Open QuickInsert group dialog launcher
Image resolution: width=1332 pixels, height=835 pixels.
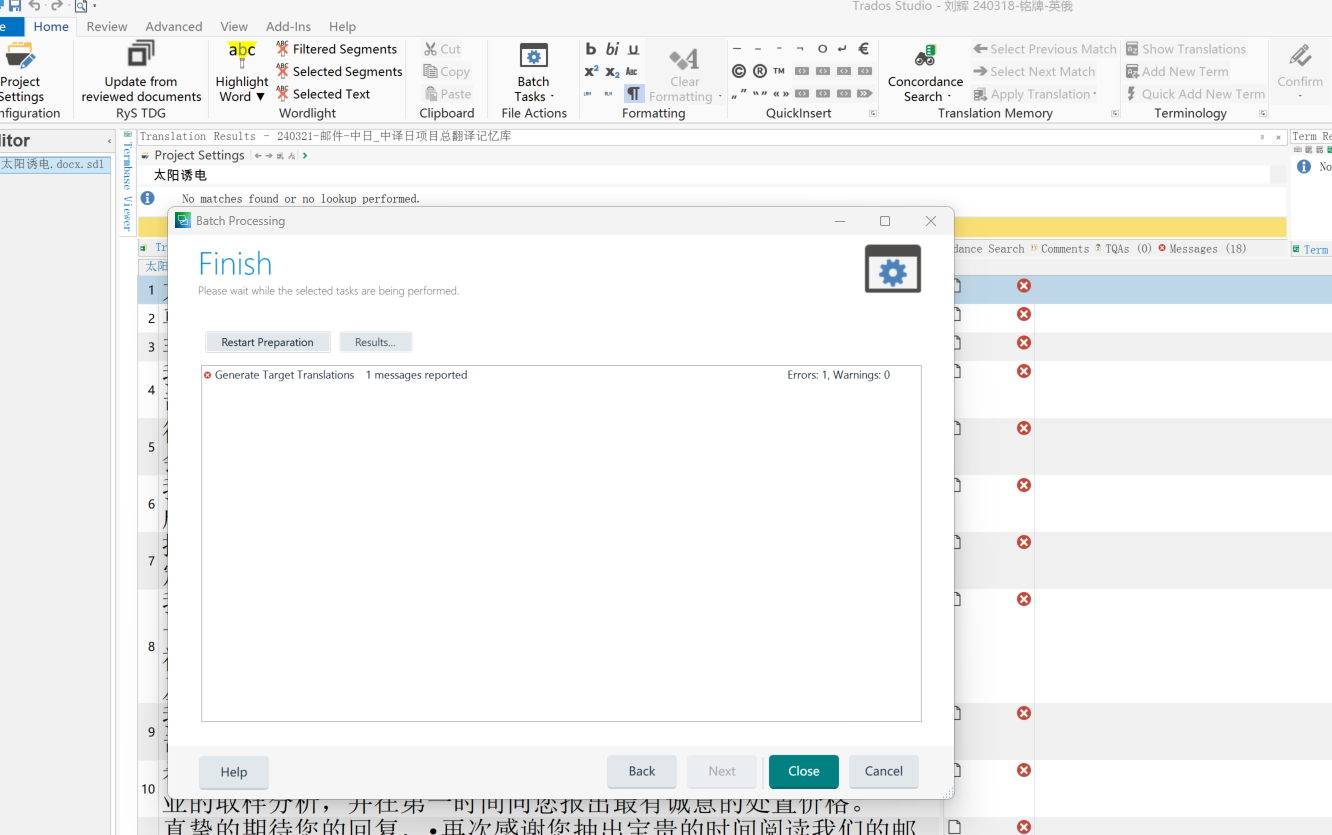coord(873,114)
